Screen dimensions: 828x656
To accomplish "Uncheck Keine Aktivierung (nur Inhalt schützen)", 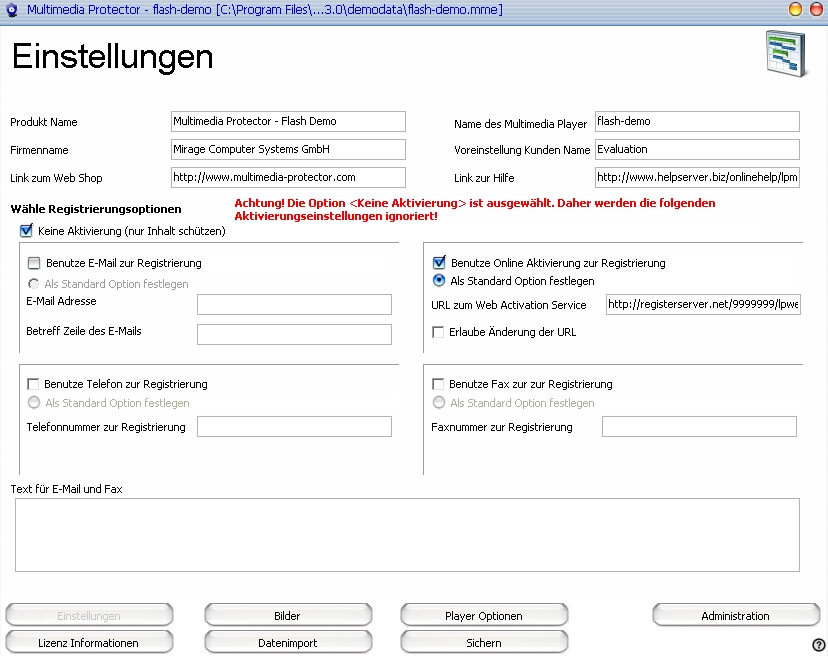I will point(26,231).
